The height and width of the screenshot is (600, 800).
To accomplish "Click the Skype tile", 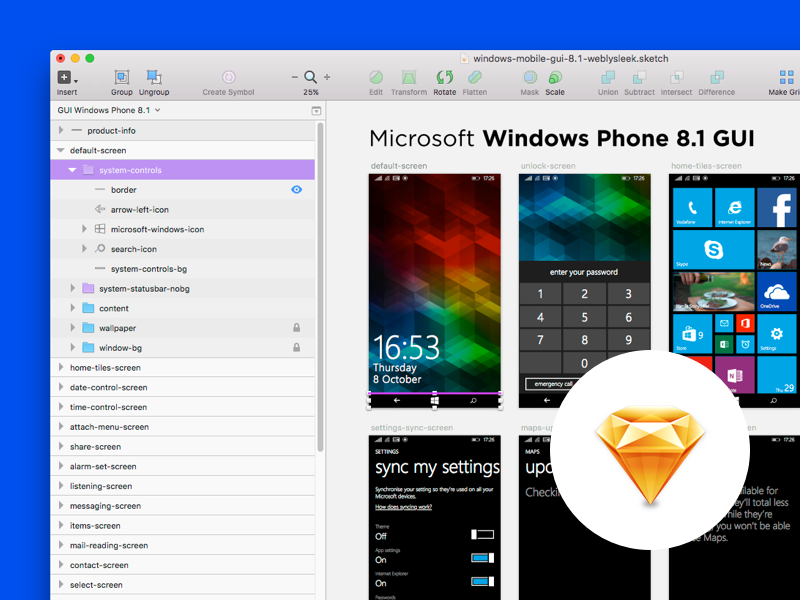I will coord(713,249).
